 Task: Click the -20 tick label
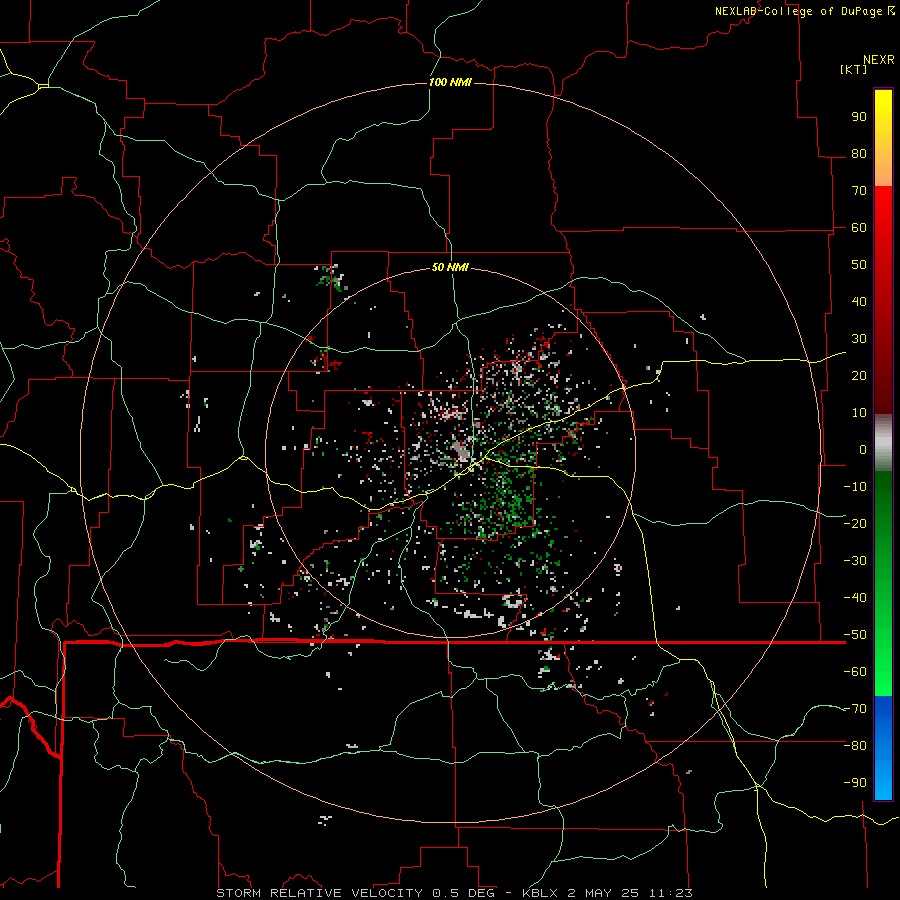pos(855,524)
